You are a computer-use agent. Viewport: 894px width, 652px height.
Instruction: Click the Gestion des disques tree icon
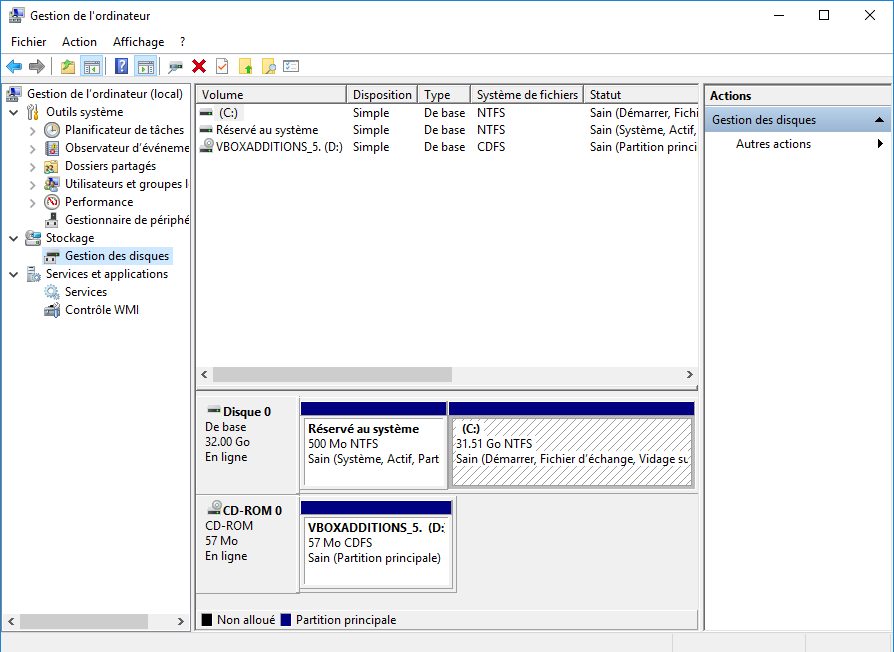52,256
